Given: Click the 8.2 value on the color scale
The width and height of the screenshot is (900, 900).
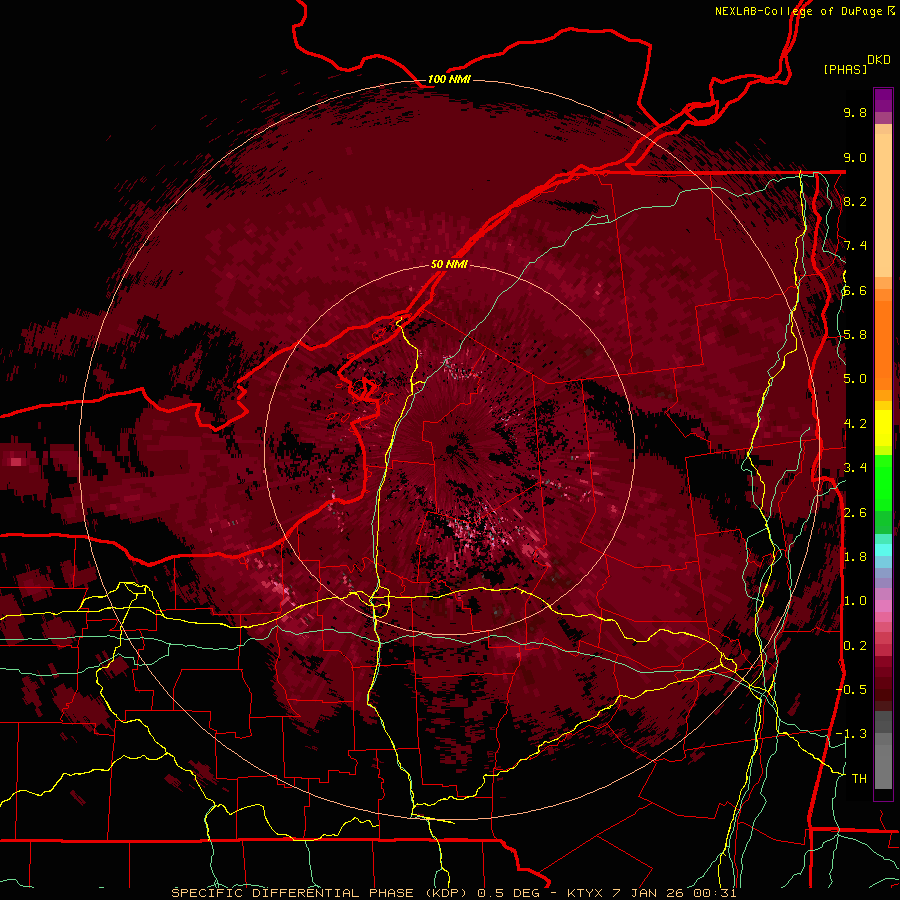Looking at the screenshot, I should [855, 201].
